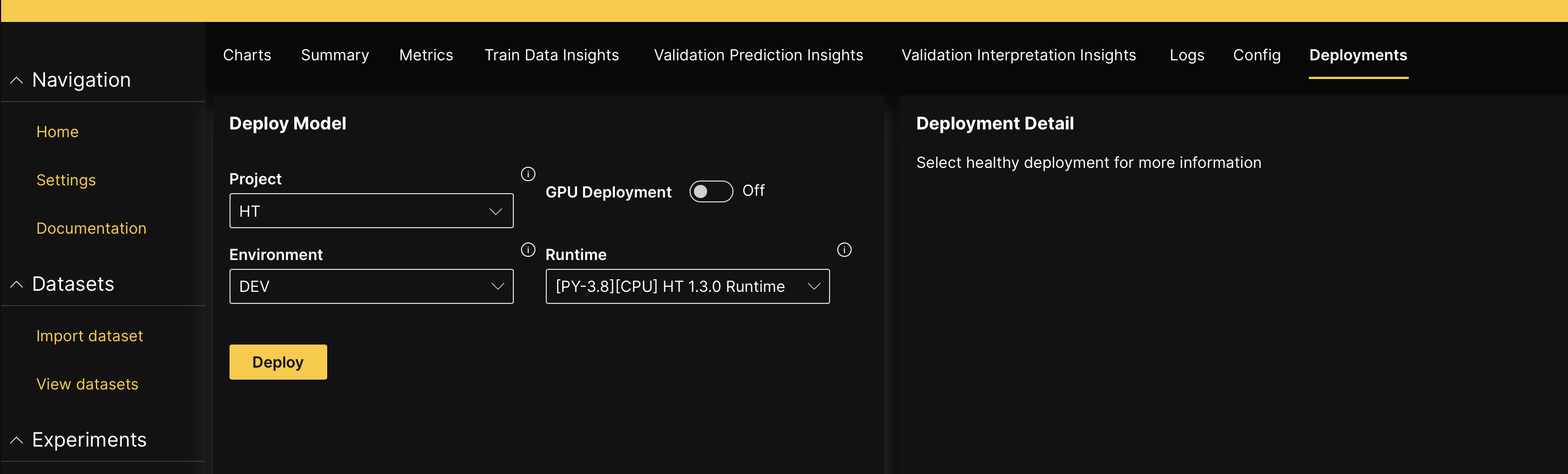Switch to the Metrics tab
This screenshot has height=474, width=1568.
click(425, 55)
